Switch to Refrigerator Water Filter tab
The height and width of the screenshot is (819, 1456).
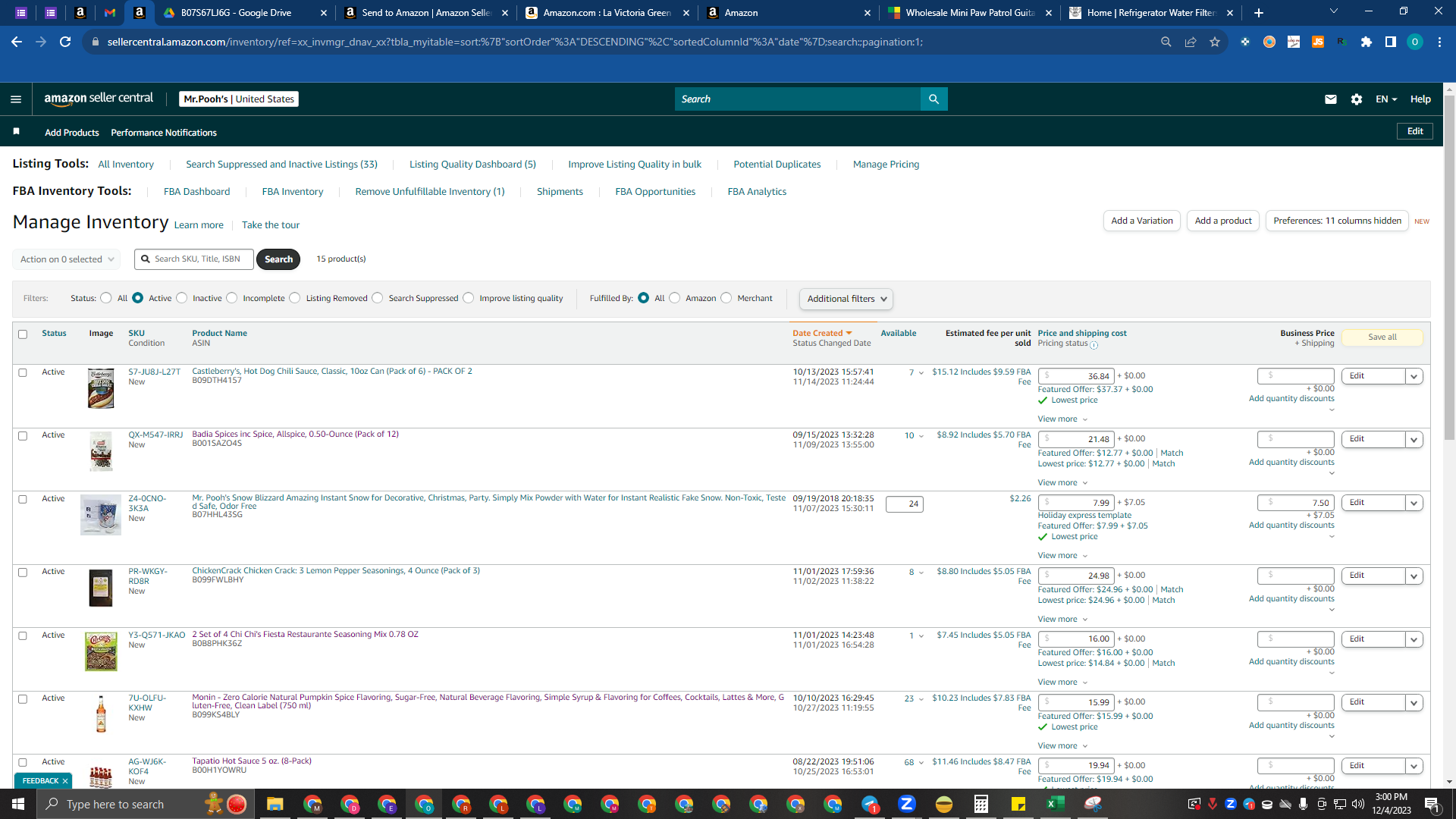tap(1151, 13)
